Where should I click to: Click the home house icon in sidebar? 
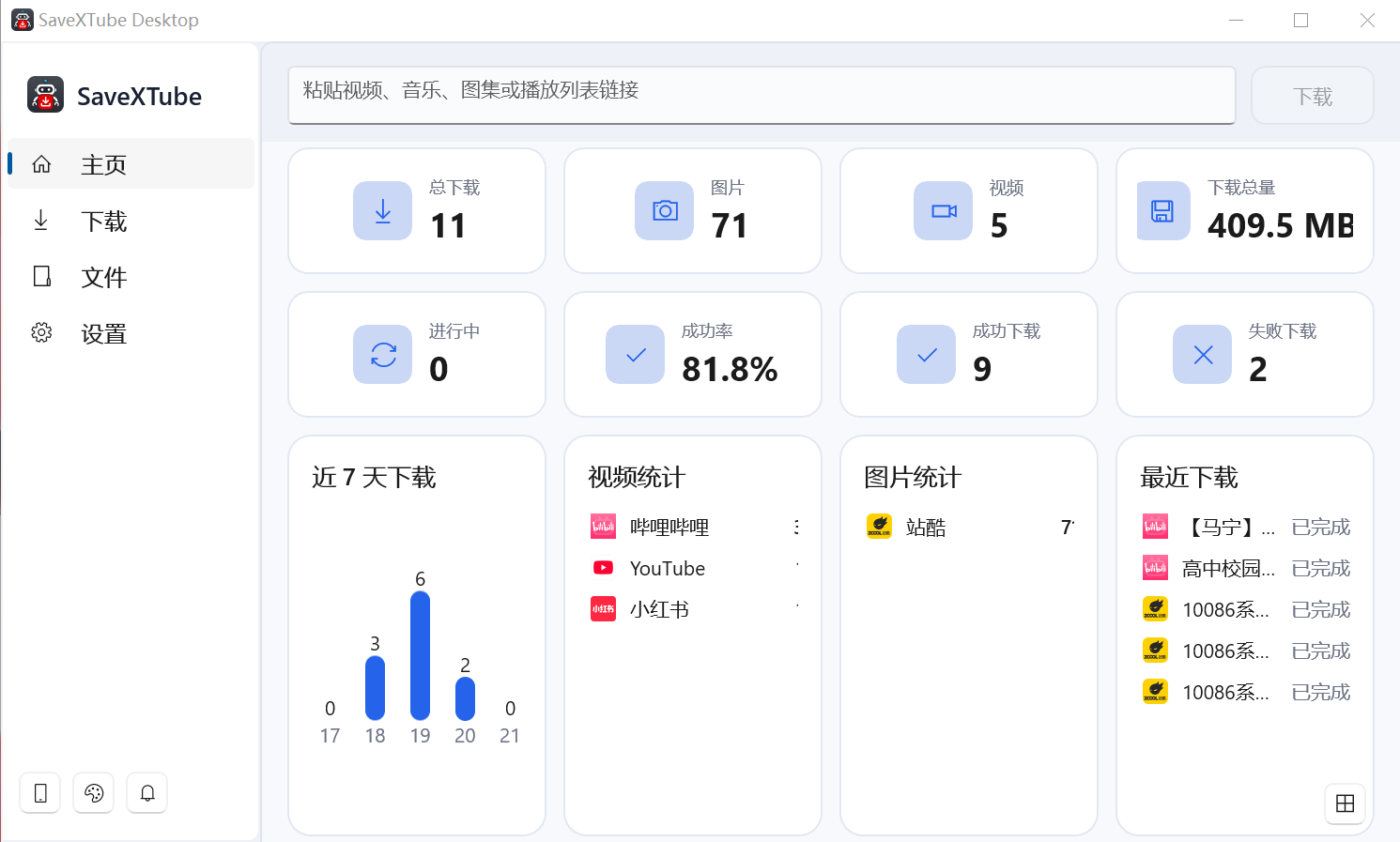click(x=41, y=164)
